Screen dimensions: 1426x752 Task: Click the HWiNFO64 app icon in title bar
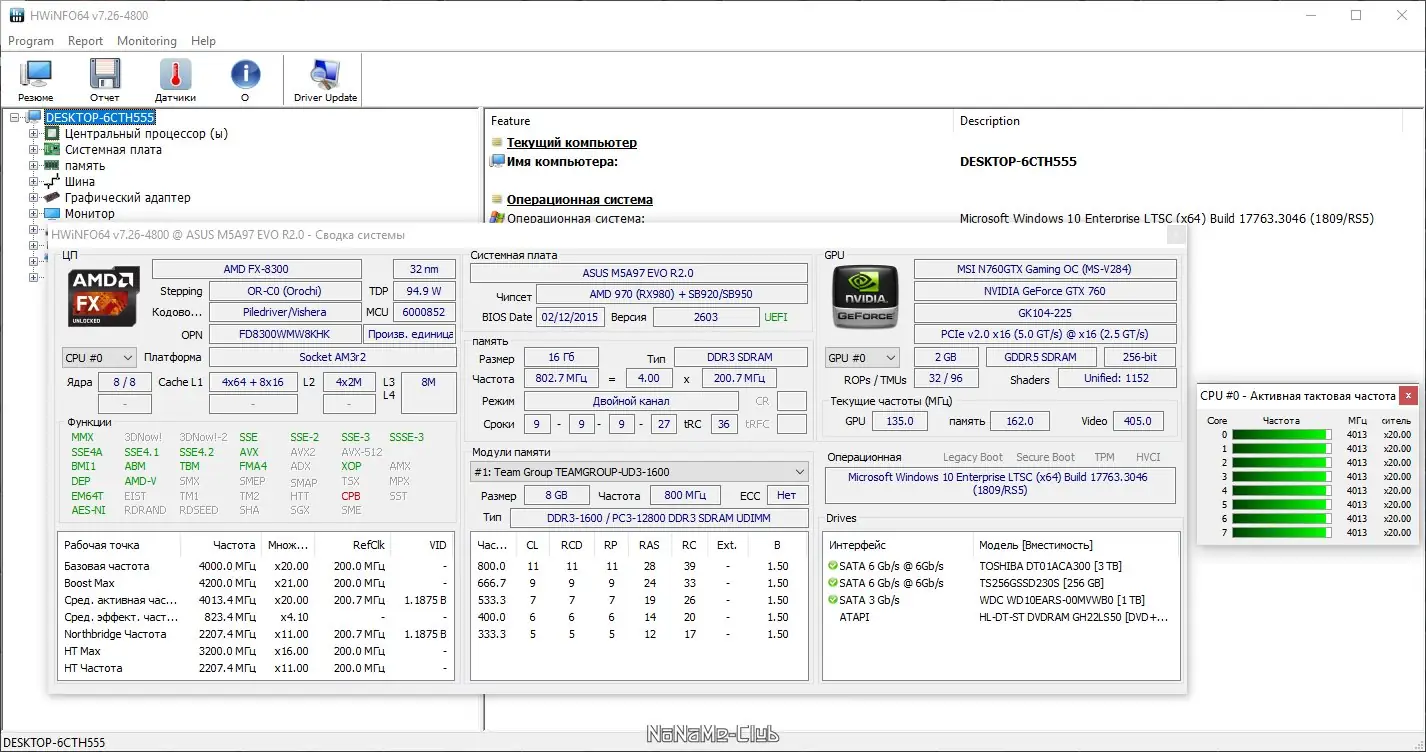click(x=17, y=15)
